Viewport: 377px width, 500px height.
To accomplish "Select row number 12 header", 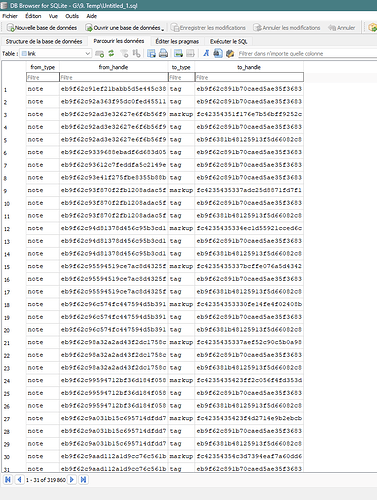I will 14,229.
